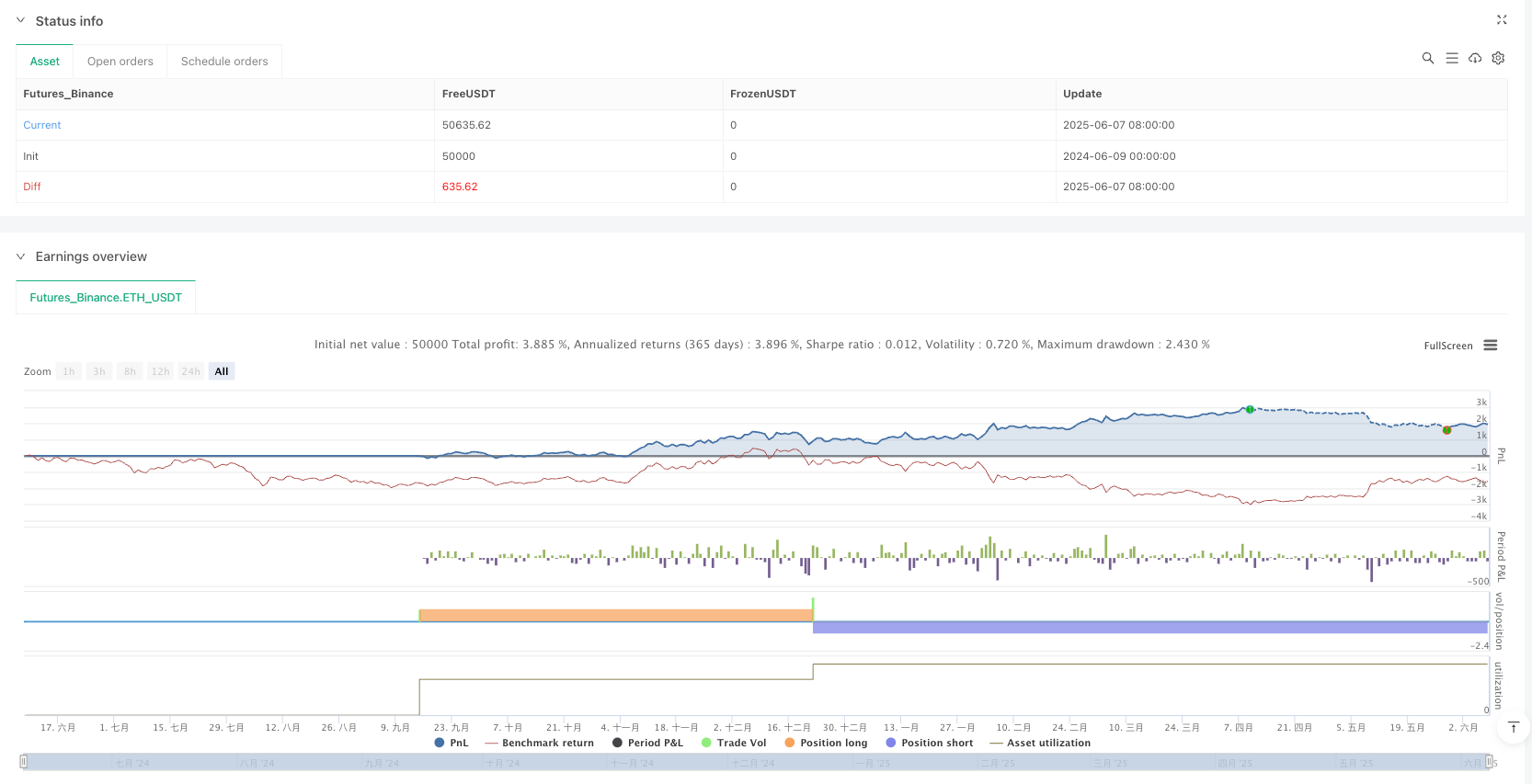Open the chart hamburger menu icon

tap(1491, 346)
